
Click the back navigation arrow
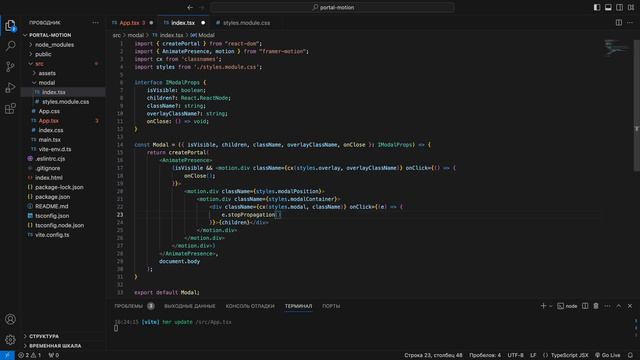[x=190, y=7]
